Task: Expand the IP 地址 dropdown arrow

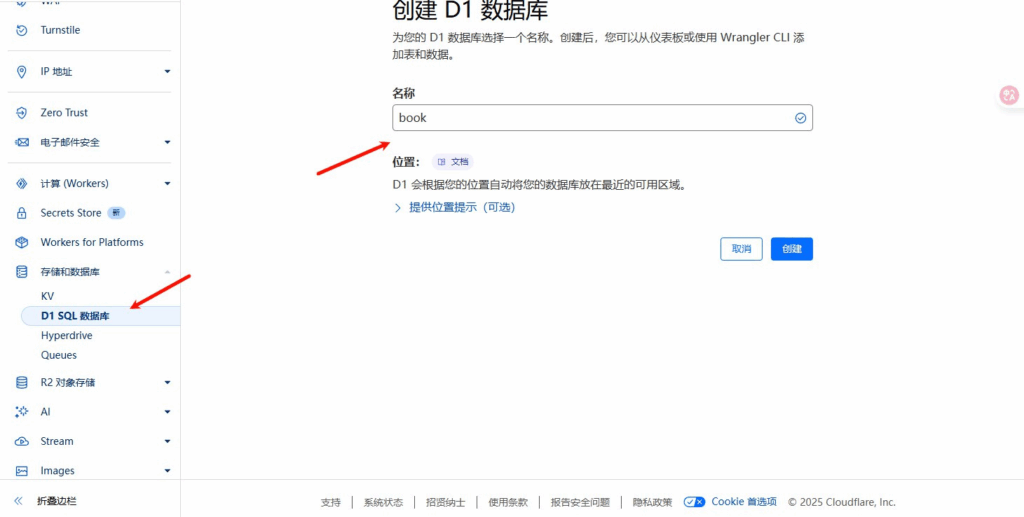Action: (x=167, y=72)
